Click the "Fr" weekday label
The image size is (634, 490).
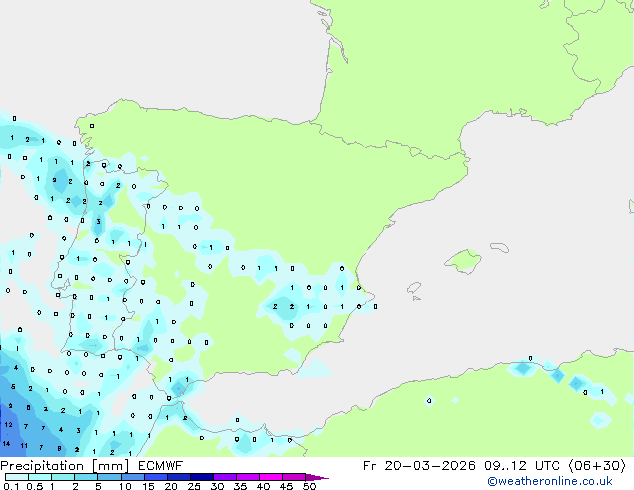click(x=369, y=466)
